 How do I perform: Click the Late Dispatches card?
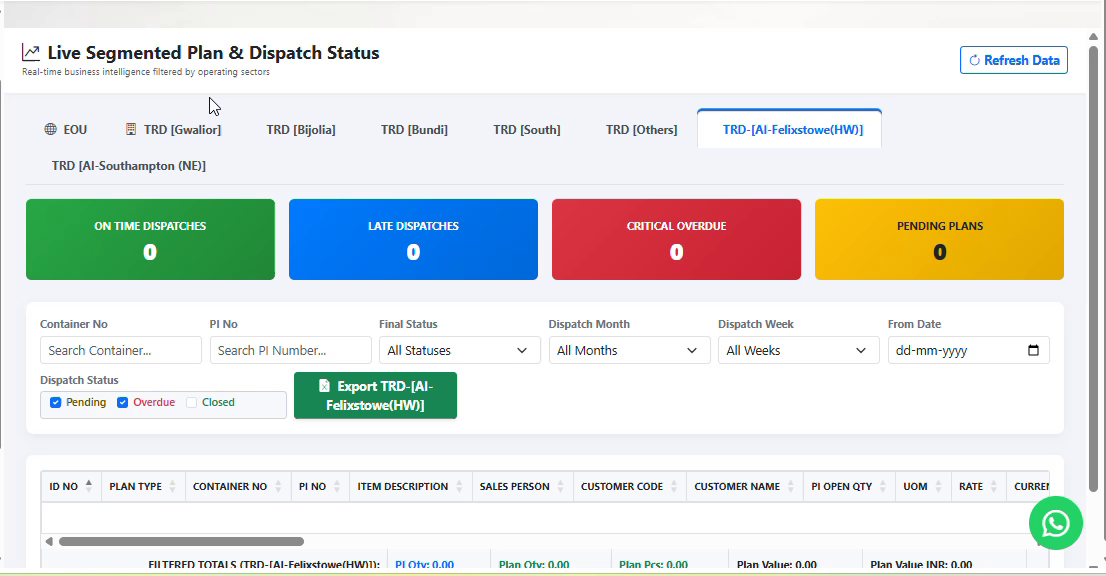pos(413,240)
